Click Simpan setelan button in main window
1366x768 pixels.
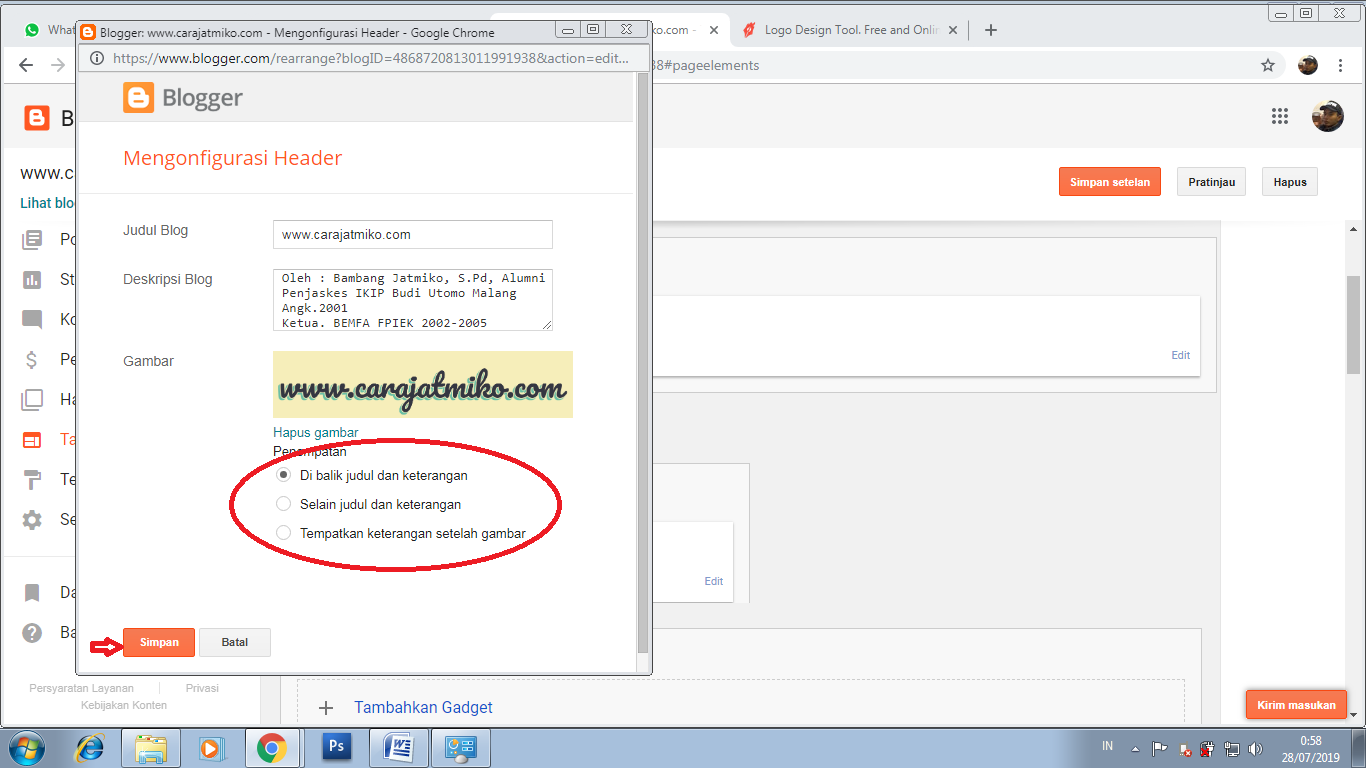pyautogui.click(x=1110, y=182)
